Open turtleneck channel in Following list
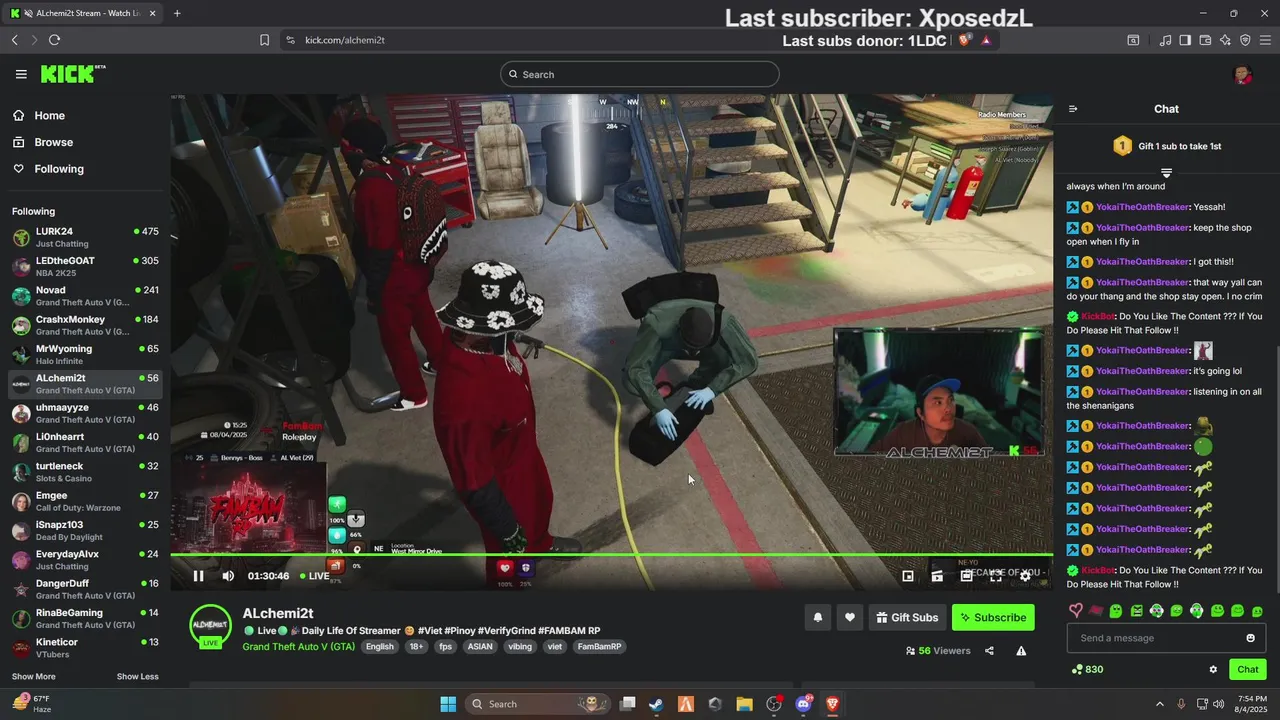The image size is (1280, 720). (x=85, y=472)
